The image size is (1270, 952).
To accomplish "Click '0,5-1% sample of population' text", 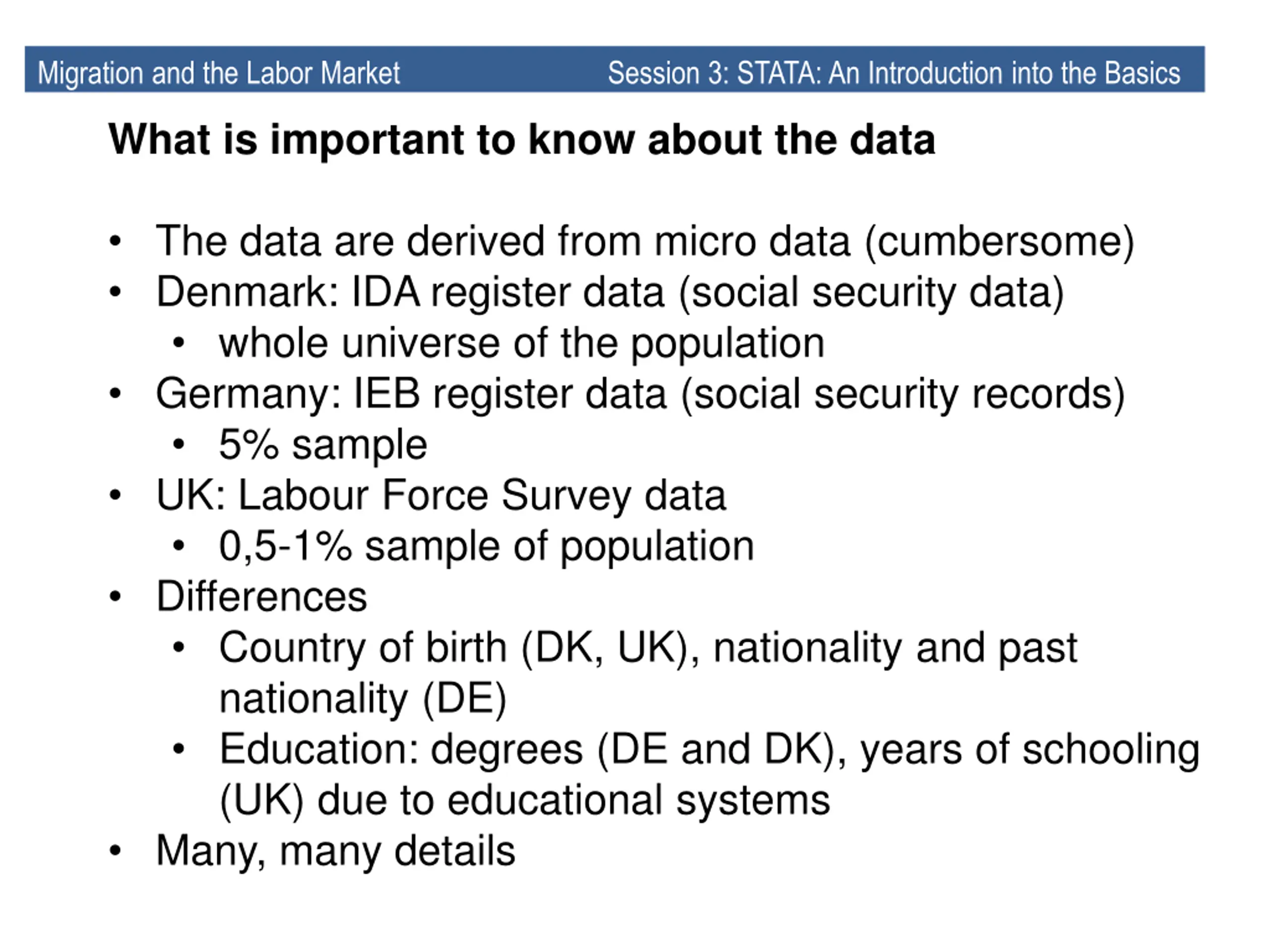I will (486, 546).
